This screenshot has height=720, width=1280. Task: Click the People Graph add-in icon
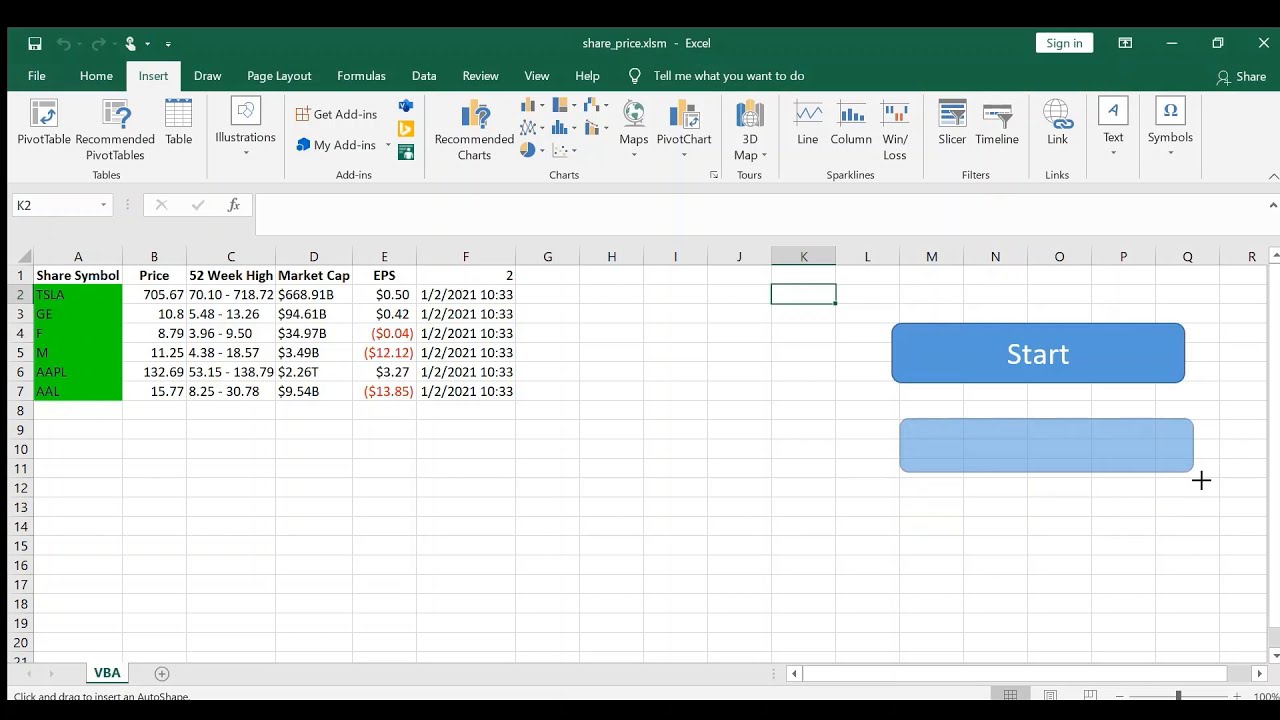pos(406,152)
